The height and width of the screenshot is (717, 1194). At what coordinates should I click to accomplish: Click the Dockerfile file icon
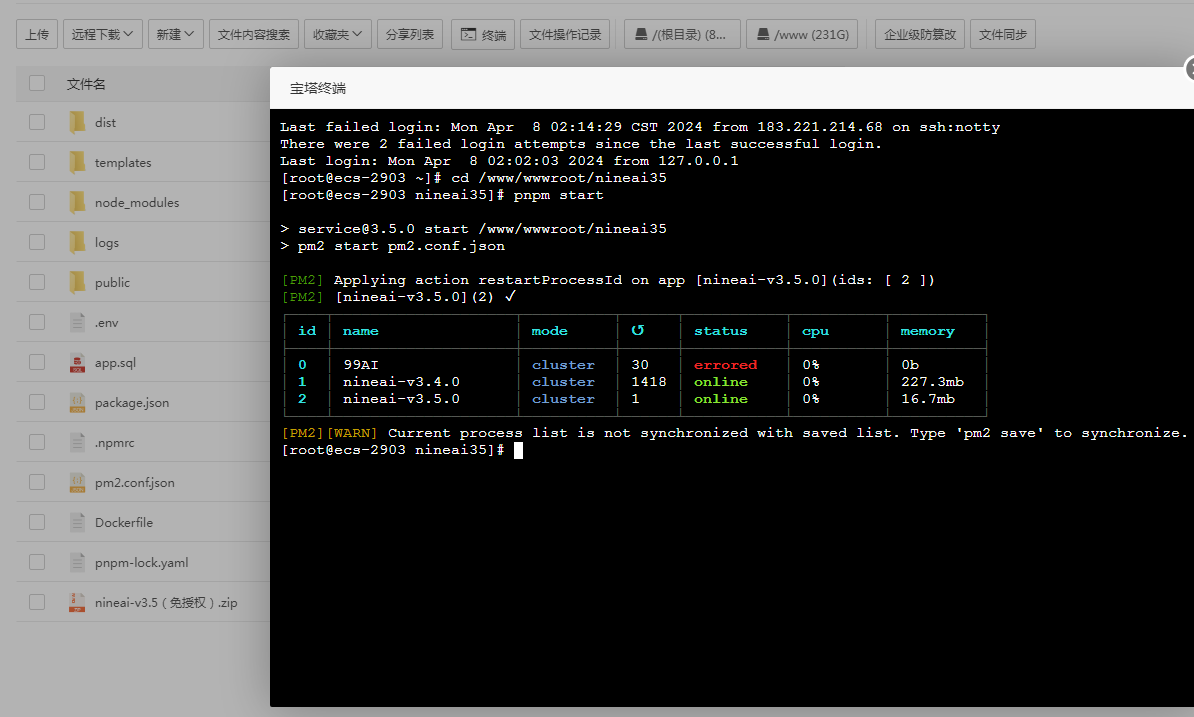77,522
